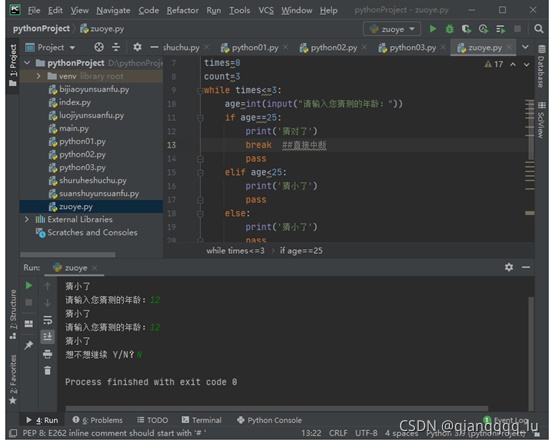The image size is (554, 445).
Task: Click the UTF-8 encoding indicator
Action: point(366,433)
